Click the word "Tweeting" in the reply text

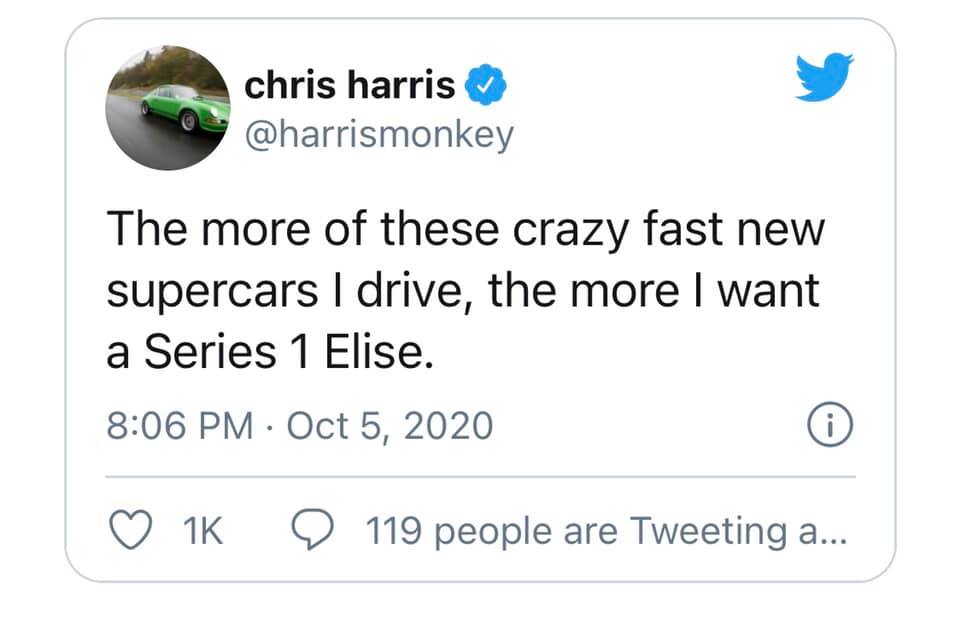click(708, 531)
